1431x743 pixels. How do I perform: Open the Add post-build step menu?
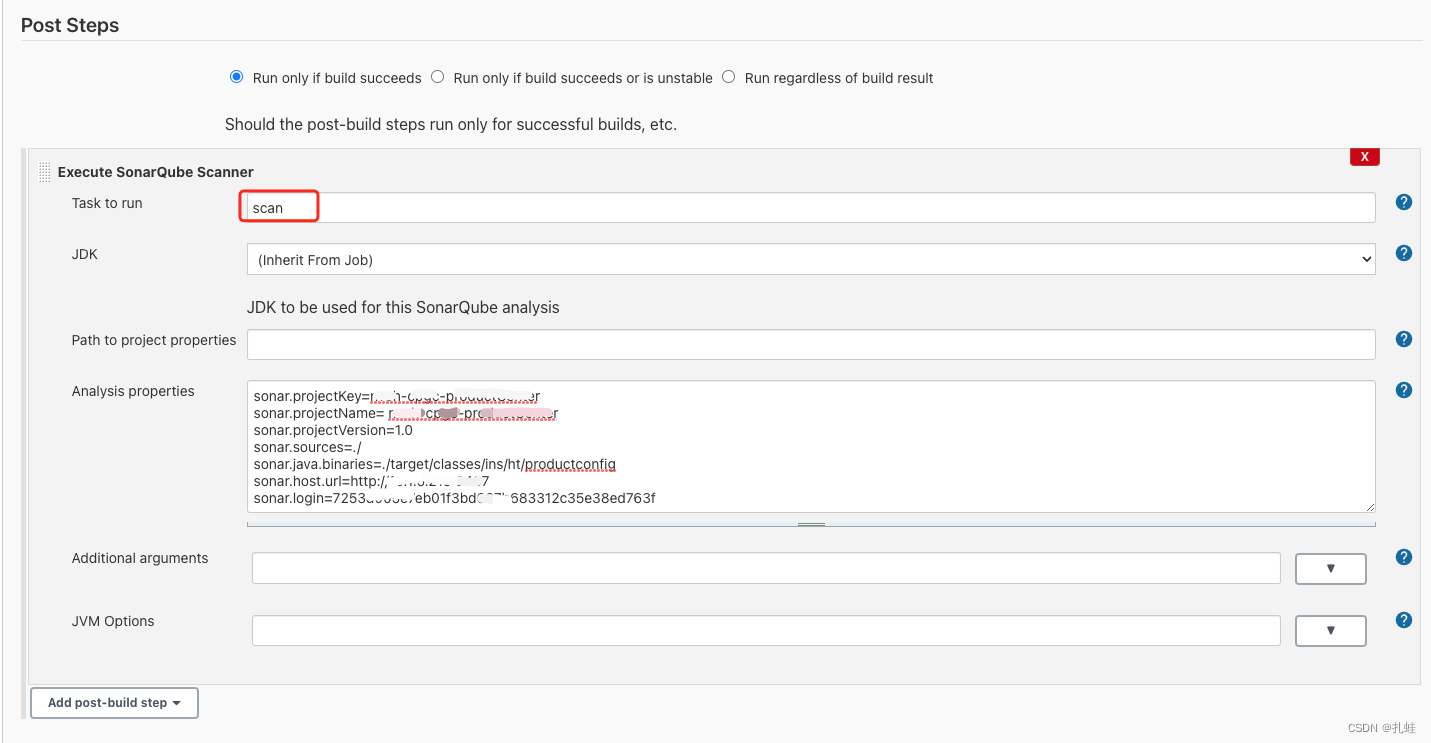coord(114,702)
